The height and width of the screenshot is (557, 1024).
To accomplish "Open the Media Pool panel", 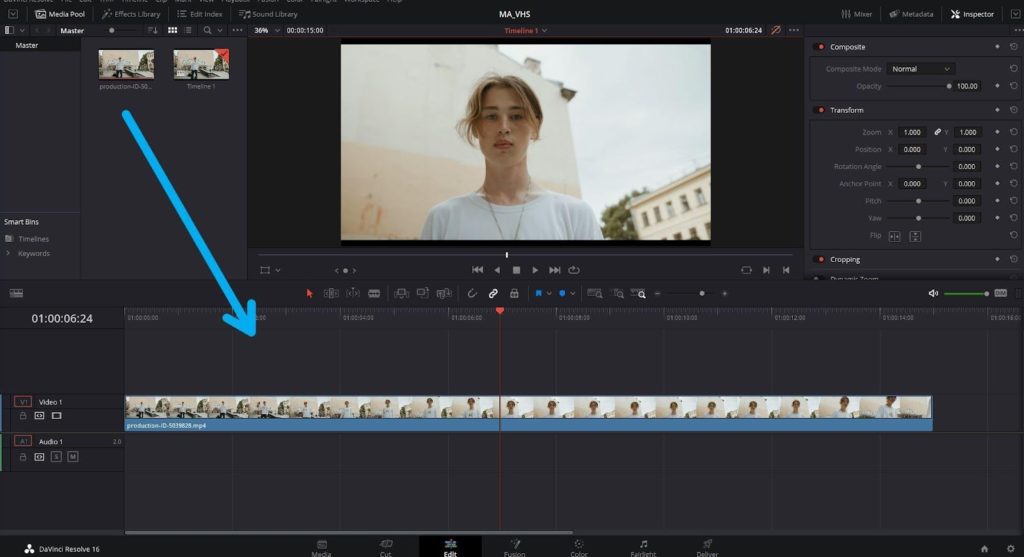I will point(60,14).
